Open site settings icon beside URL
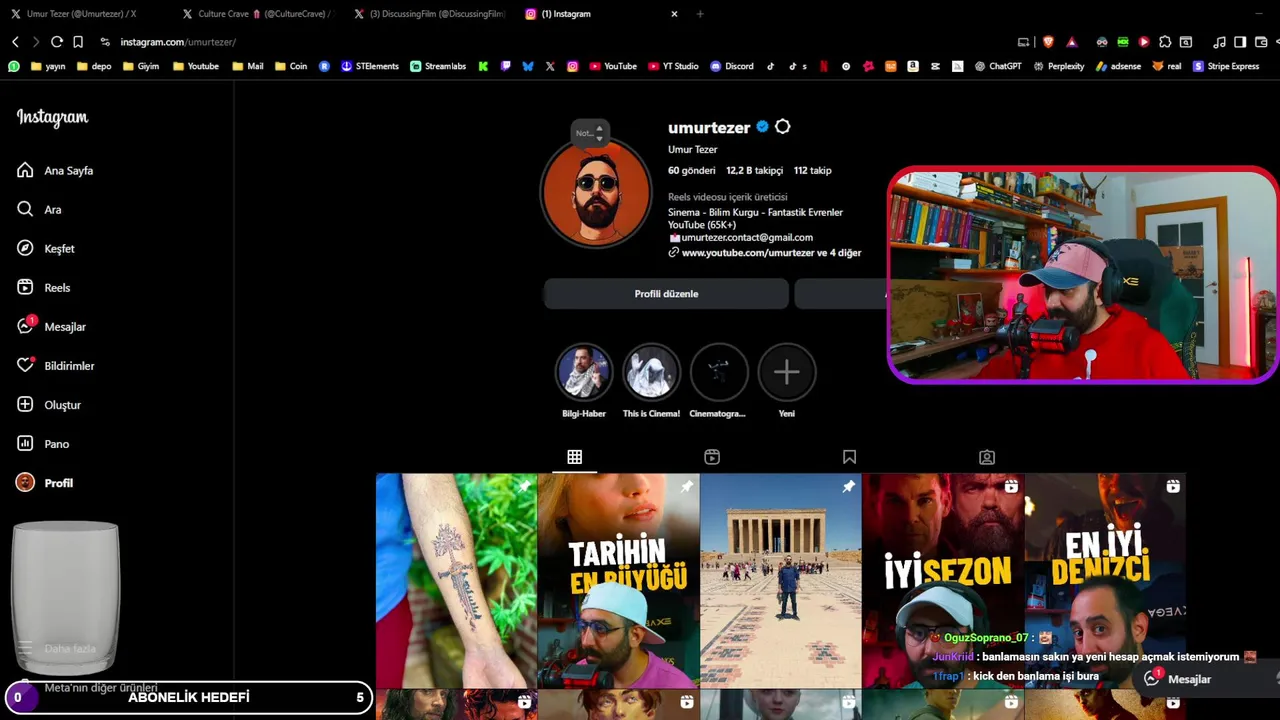Viewport: 1280px width, 720px height. pos(105,42)
